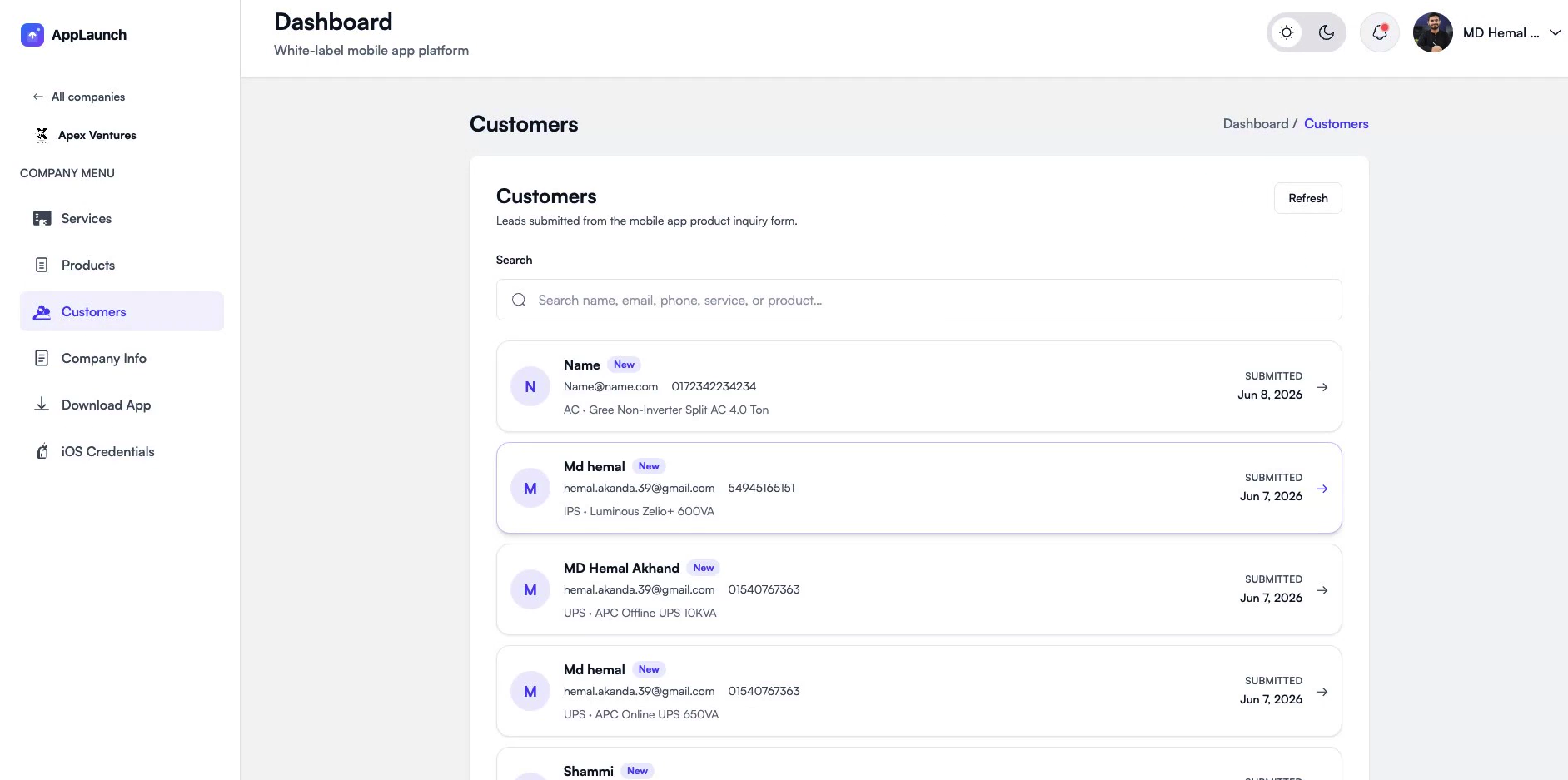Click the N avatar on Name row
Viewport: 1568px width, 780px height.
click(x=530, y=386)
